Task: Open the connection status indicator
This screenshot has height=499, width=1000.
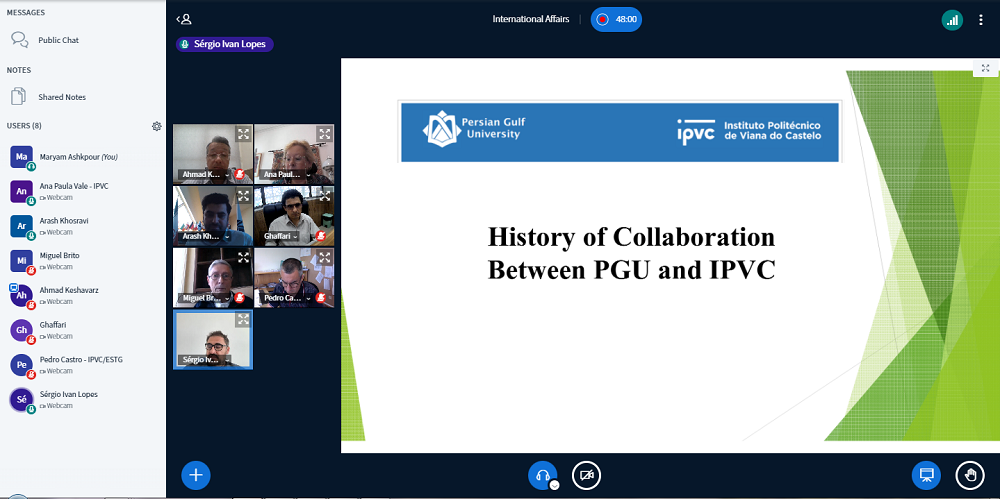Action: pos(951,19)
